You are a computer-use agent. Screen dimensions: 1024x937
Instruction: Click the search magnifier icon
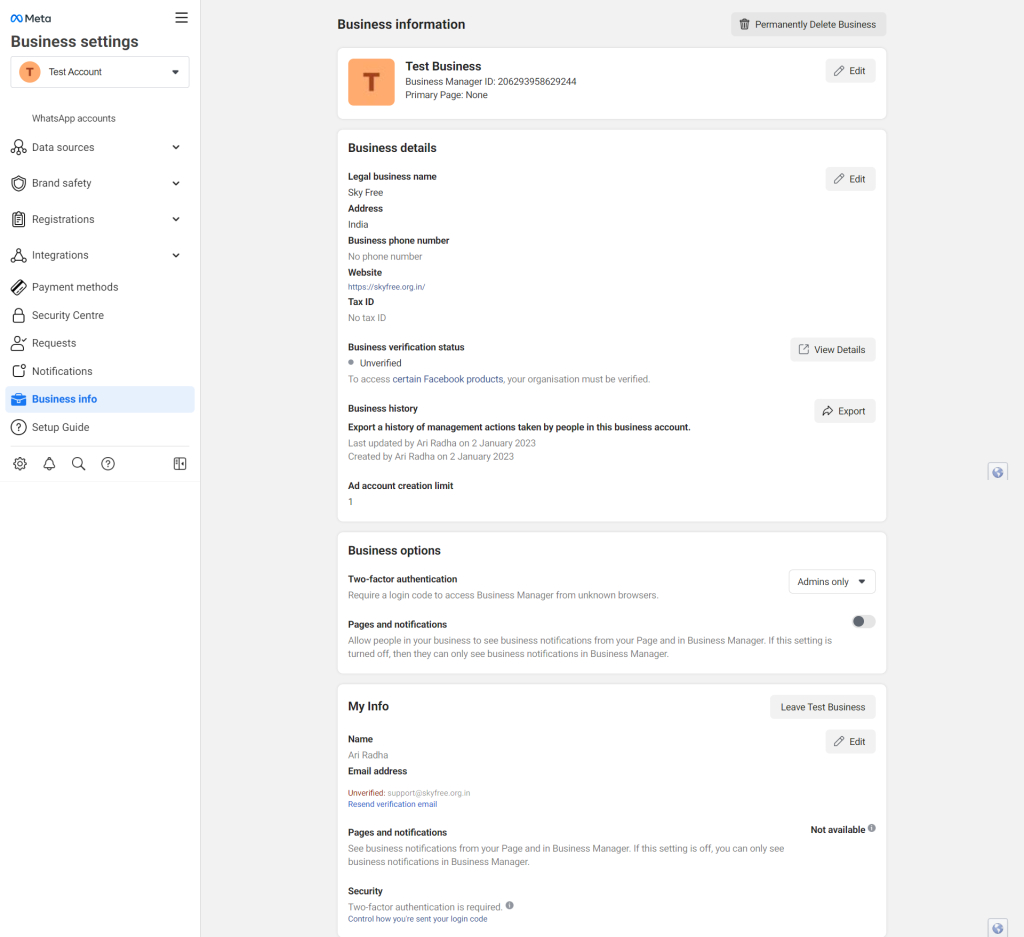pos(78,464)
